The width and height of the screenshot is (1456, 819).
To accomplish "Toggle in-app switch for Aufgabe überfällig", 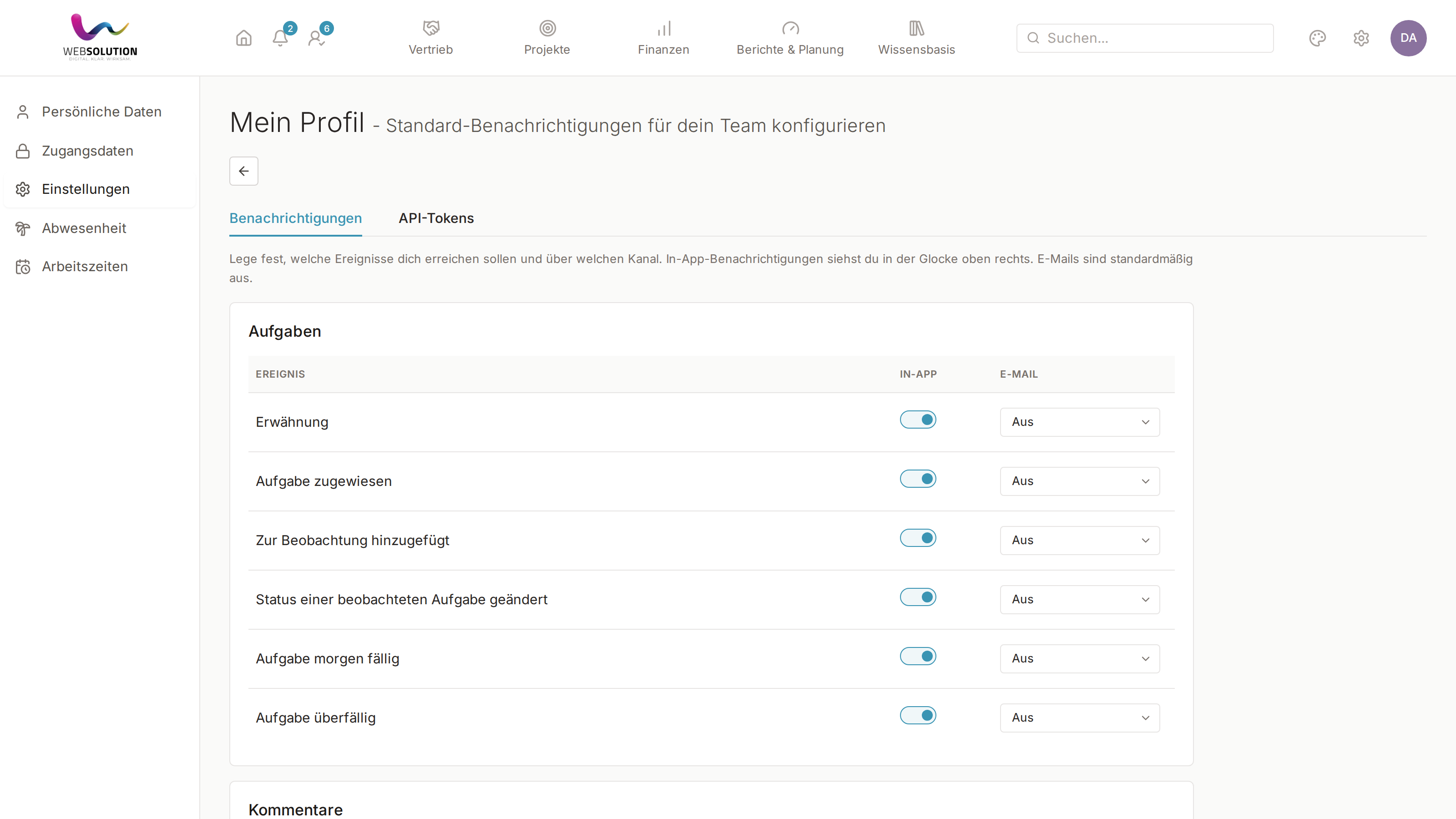I will pyautogui.click(x=918, y=716).
